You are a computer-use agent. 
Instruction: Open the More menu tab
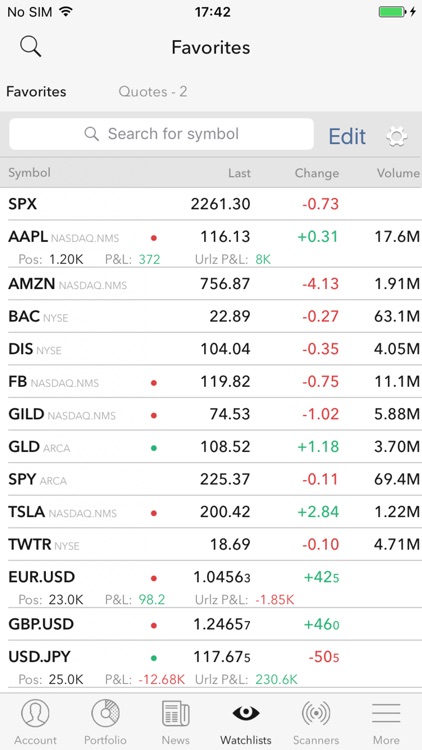click(x=386, y=722)
